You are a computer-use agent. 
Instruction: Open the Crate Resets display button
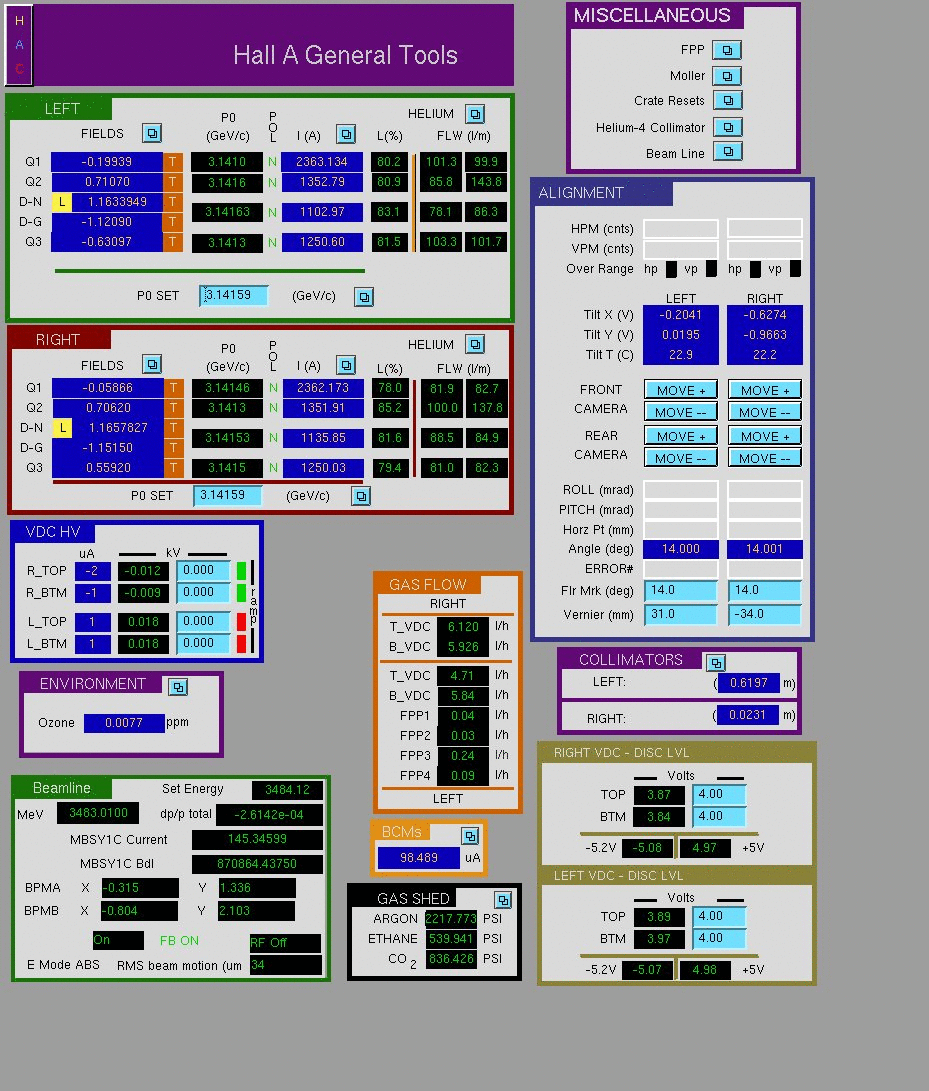coord(728,101)
